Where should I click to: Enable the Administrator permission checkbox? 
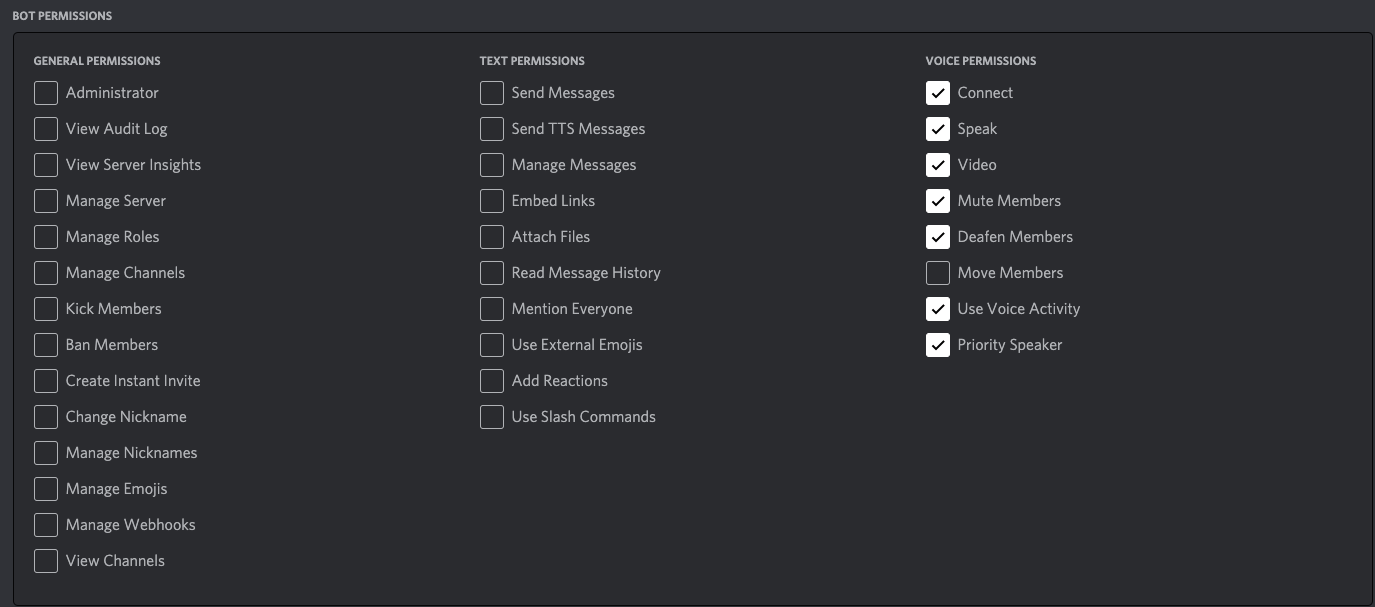[x=46, y=93]
